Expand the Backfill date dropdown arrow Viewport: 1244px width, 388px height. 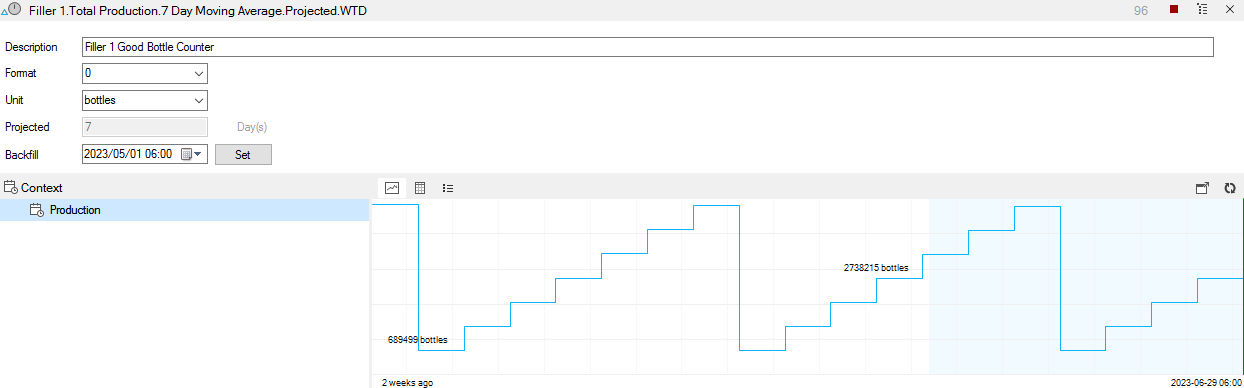[199, 154]
